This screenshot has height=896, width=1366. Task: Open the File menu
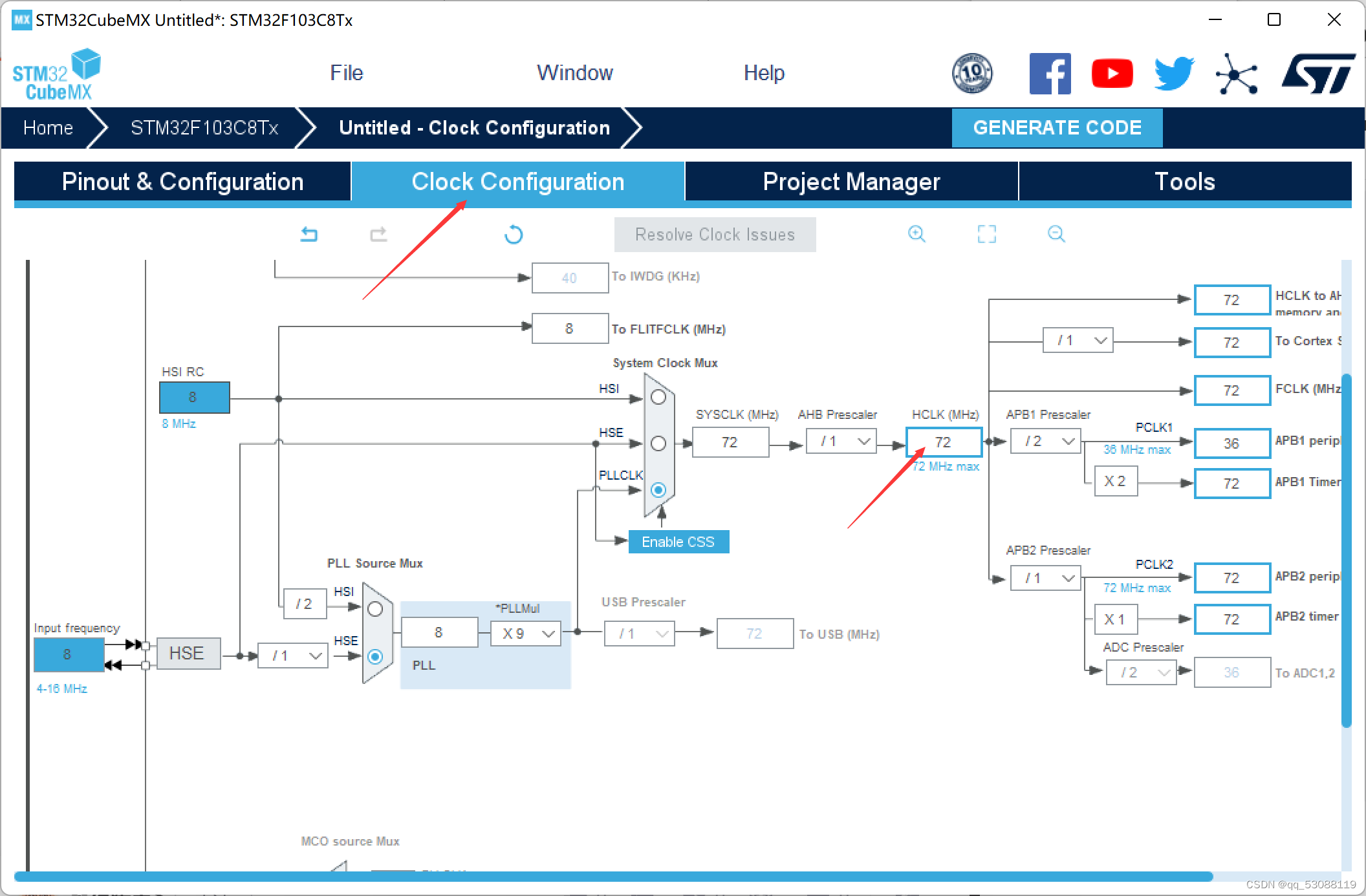tap(346, 73)
